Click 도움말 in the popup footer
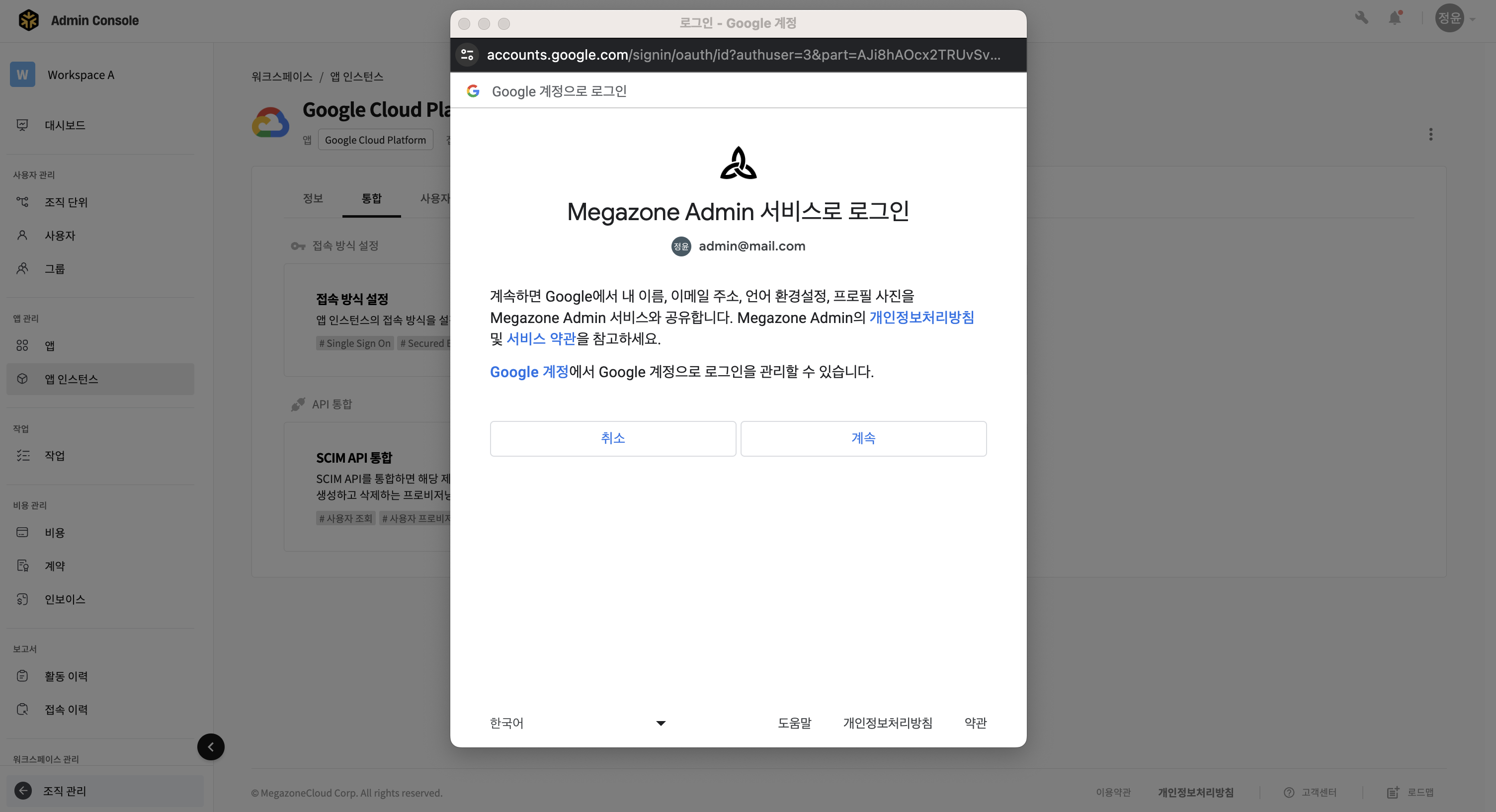This screenshot has height=812, width=1496. point(794,723)
